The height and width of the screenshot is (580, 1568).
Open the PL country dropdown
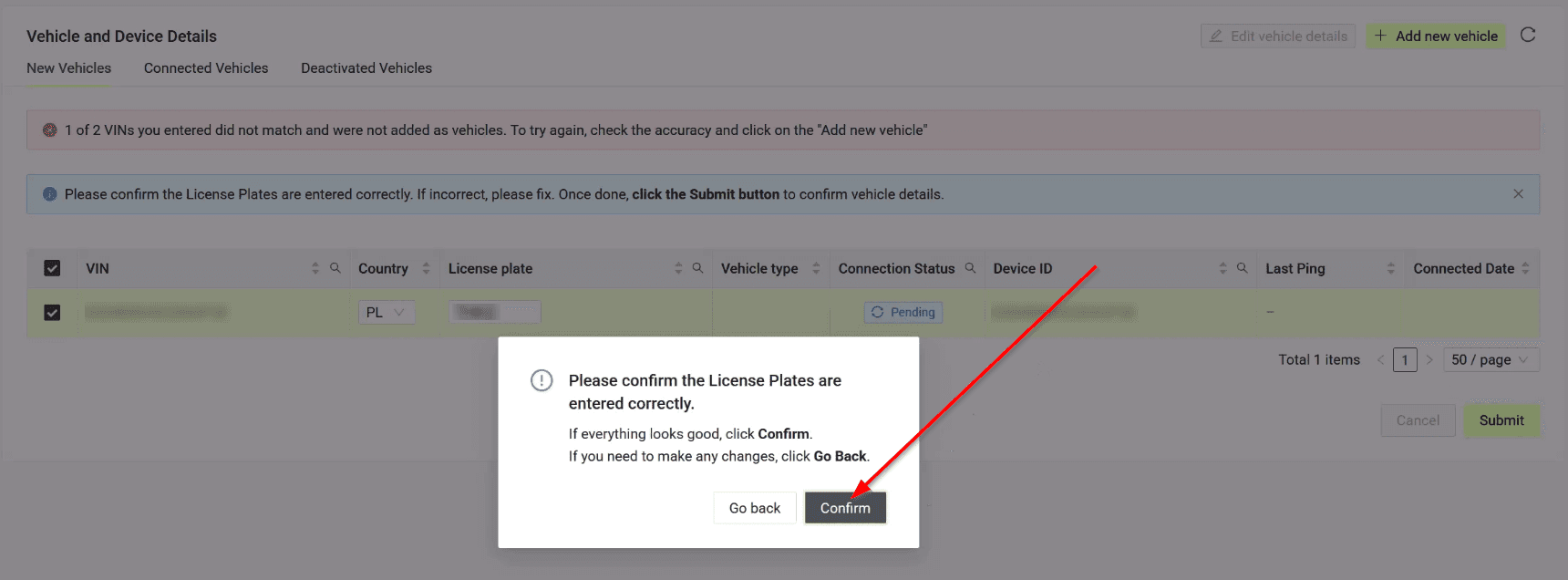pyautogui.click(x=387, y=313)
